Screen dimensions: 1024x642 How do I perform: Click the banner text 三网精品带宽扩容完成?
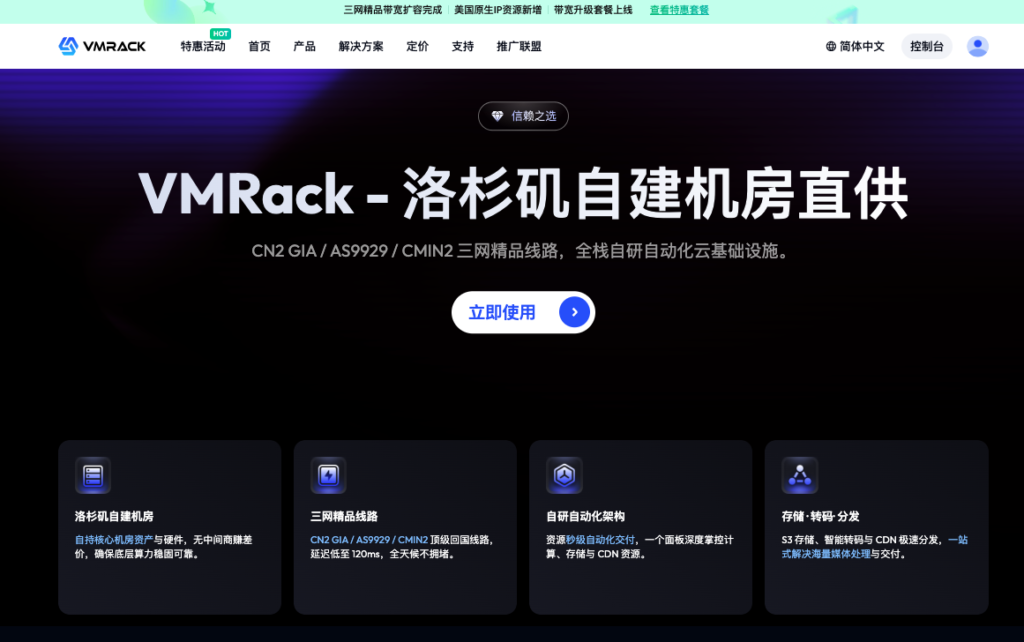[x=392, y=10]
